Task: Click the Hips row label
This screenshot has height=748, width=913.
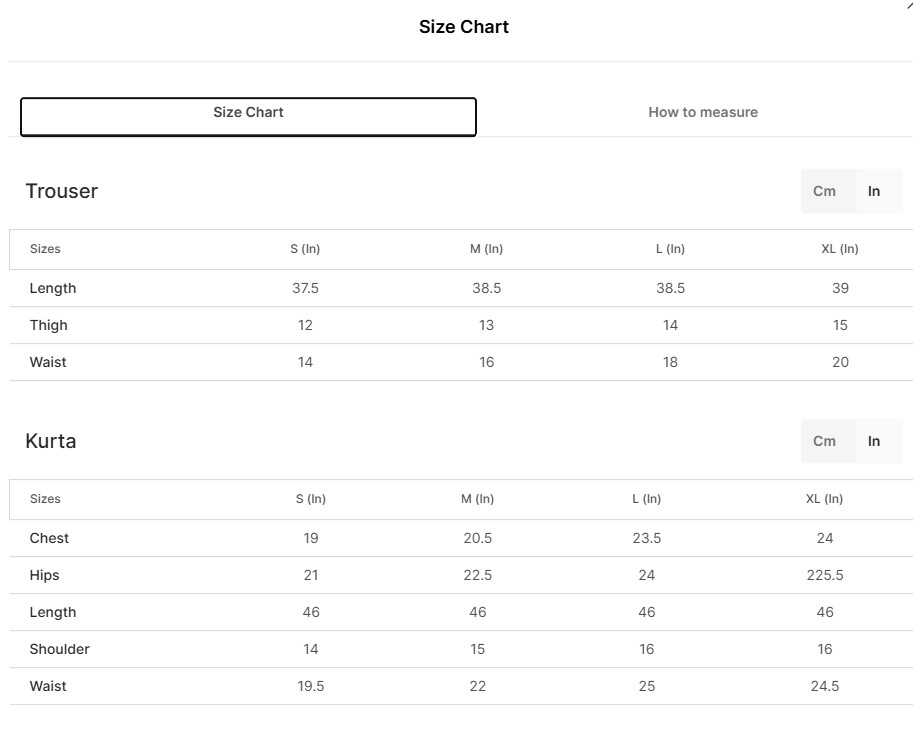Action: (x=45, y=575)
